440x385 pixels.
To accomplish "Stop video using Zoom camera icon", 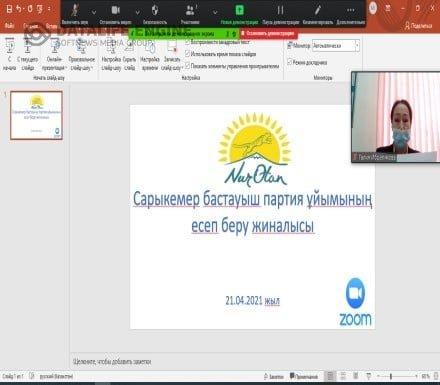I will 115,13.
